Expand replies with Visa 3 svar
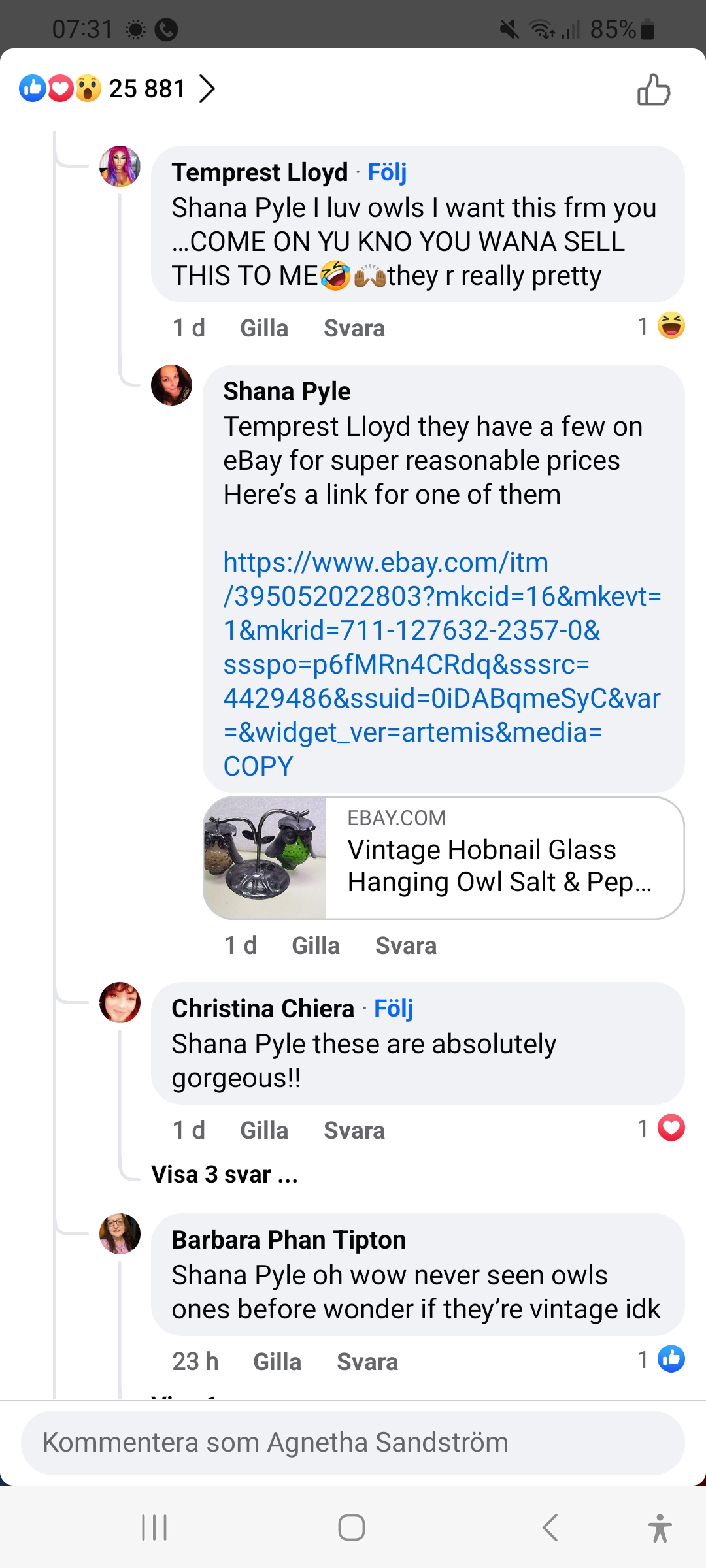 tap(224, 1174)
